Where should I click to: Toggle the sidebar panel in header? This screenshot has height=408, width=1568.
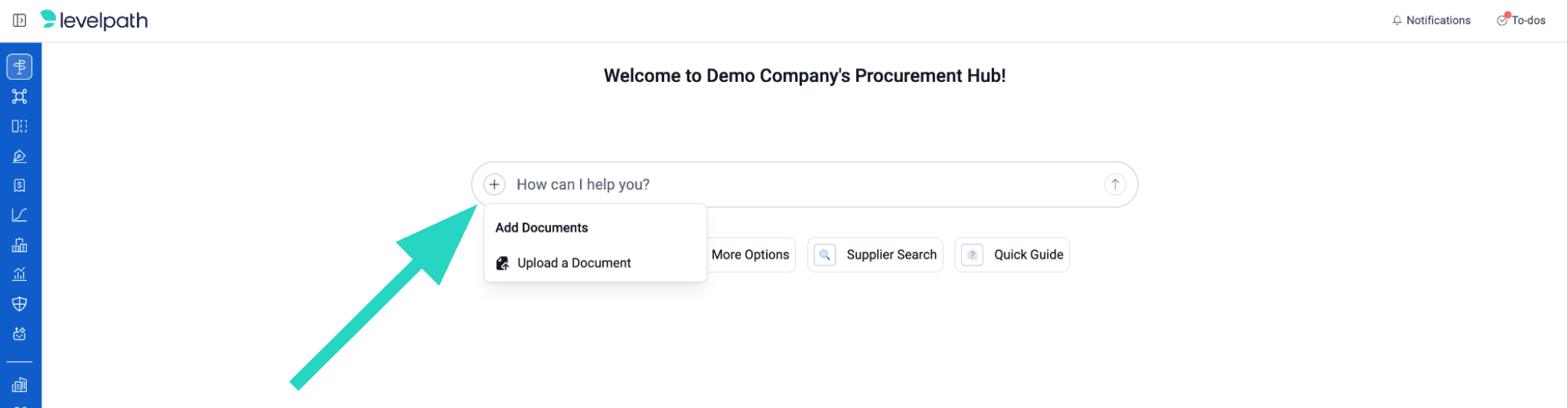pos(19,20)
